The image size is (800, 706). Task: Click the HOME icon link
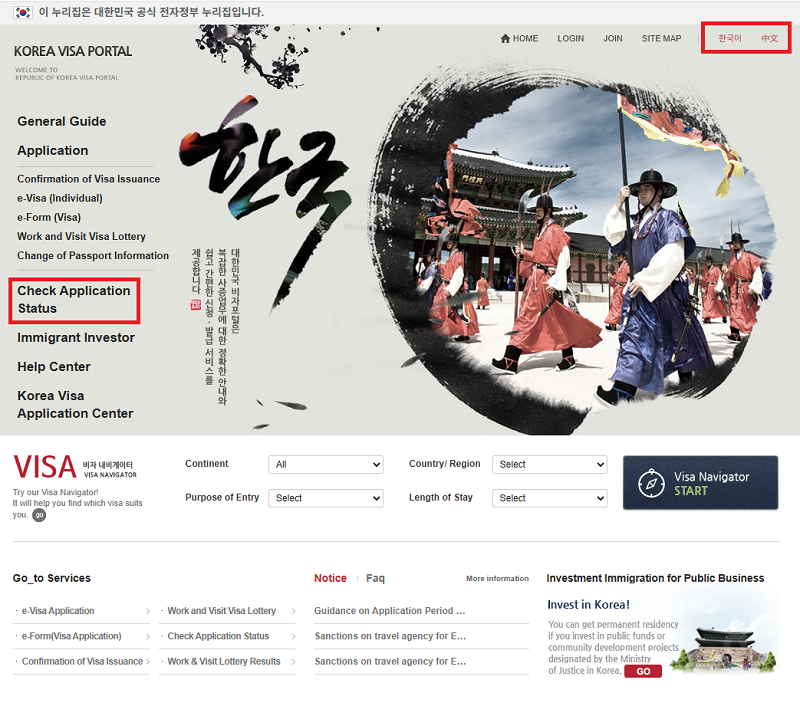pyautogui.click(x=519, y=39)
